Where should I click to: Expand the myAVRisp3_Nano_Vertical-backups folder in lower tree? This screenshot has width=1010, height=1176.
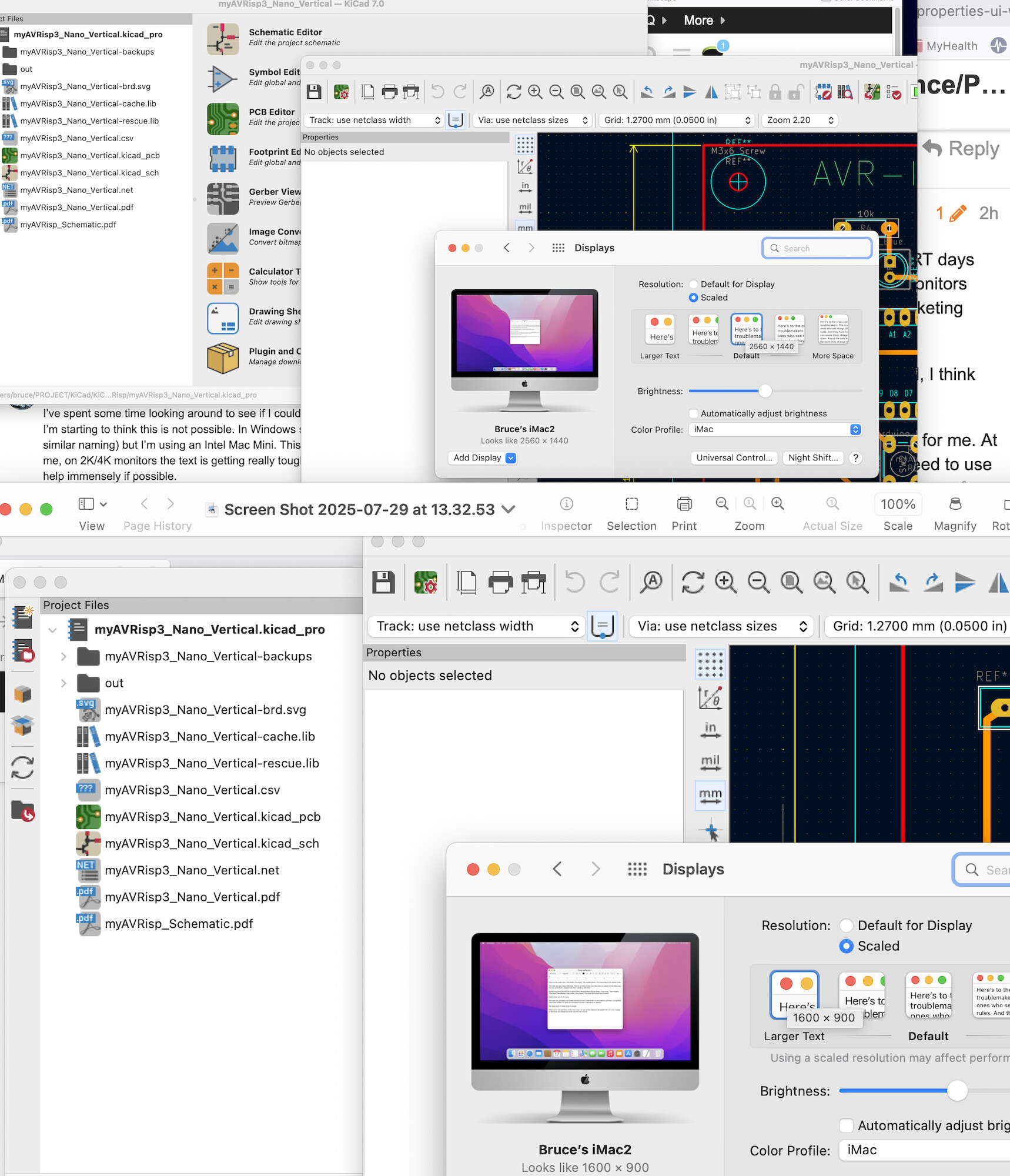[63, 656]
